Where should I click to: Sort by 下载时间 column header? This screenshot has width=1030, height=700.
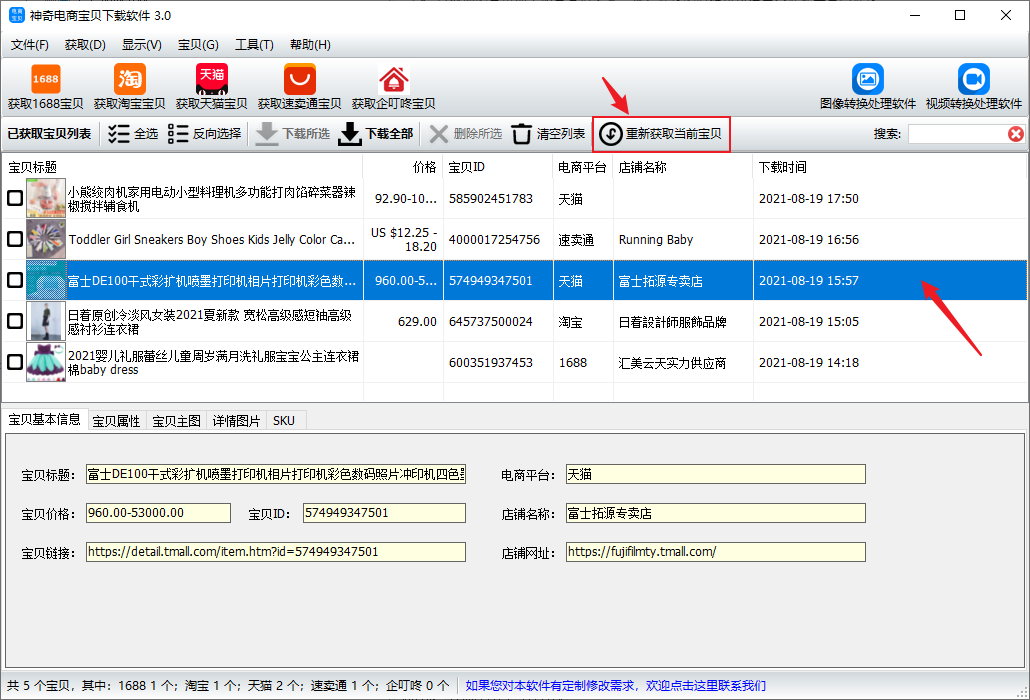pos(890,167)
